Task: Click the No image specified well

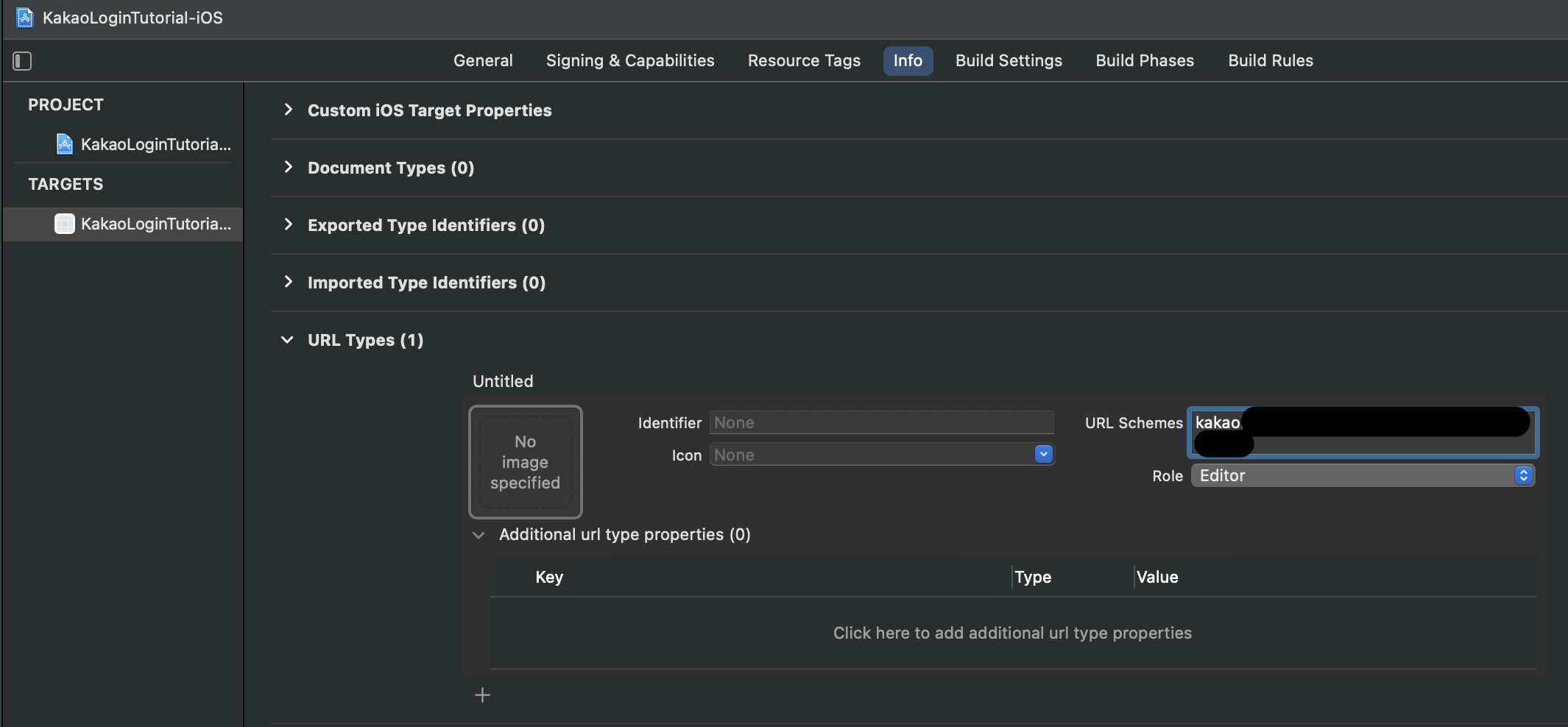Action: (526, 462)
